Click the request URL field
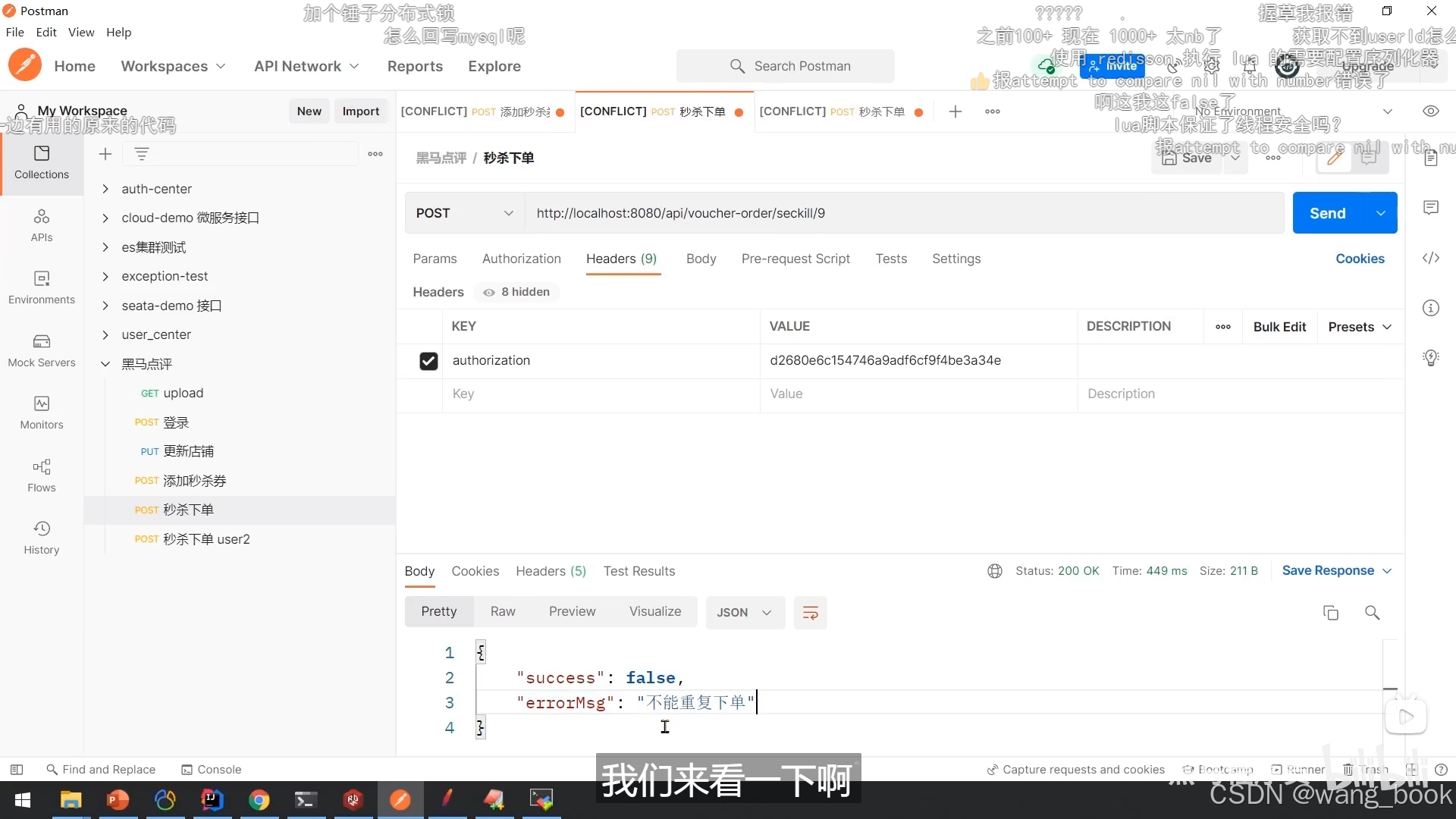The image size is (1456, 819). [904, 213]
